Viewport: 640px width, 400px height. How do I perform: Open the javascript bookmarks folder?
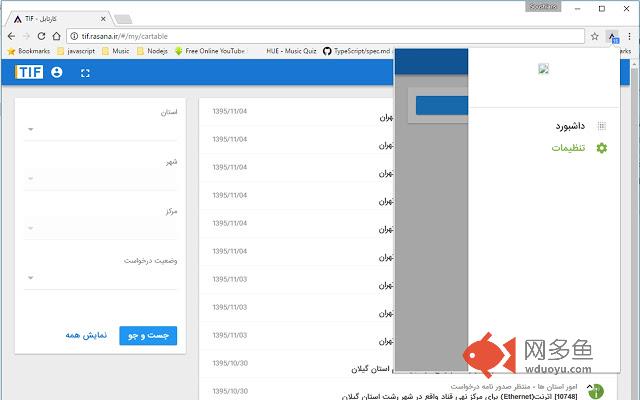[76, 51]
